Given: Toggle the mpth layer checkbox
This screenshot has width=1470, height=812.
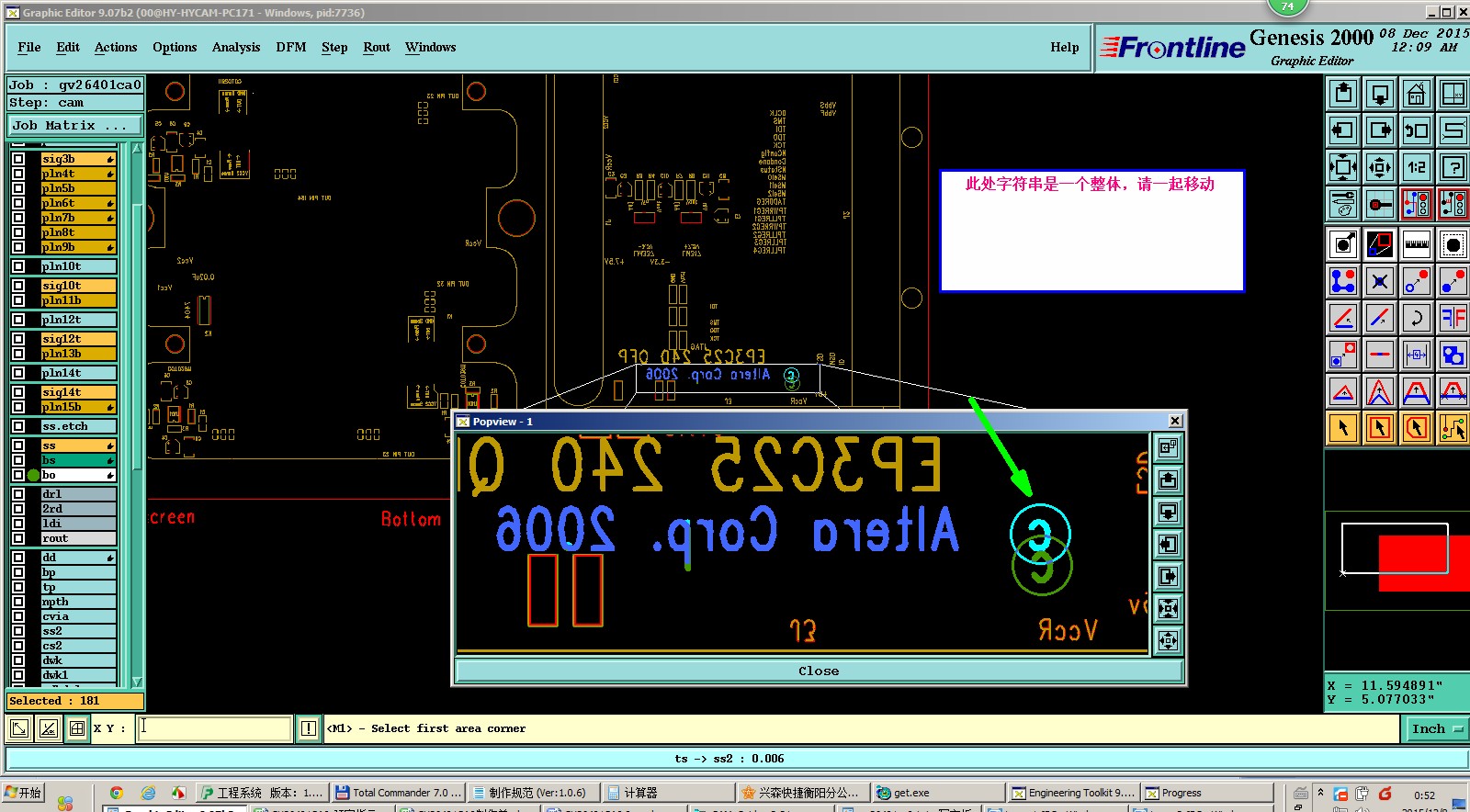Looking at the screenshot, I should 18,602.
